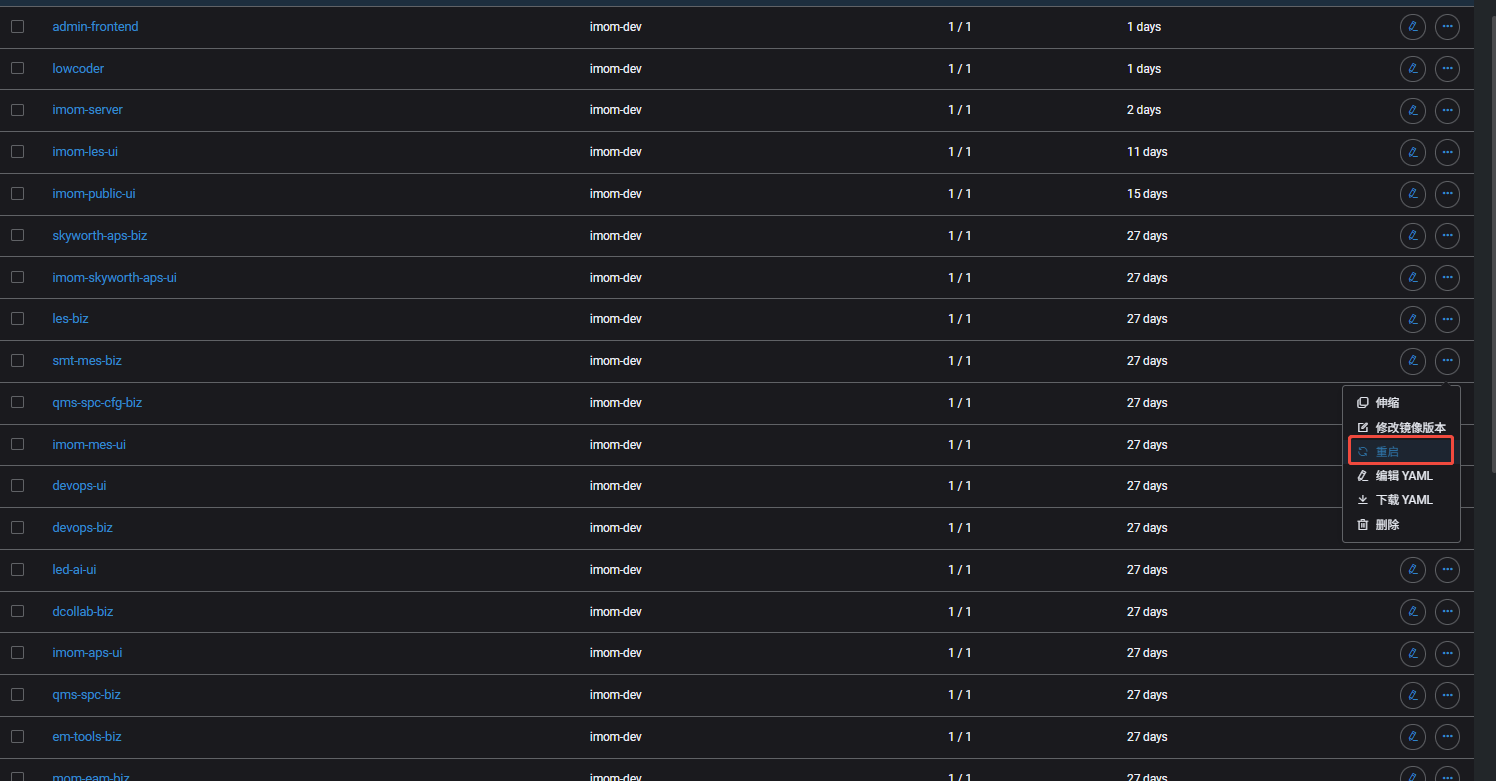
Task: Click edit icon for skyworth-aps-biz
Action: click(1412, 236)
